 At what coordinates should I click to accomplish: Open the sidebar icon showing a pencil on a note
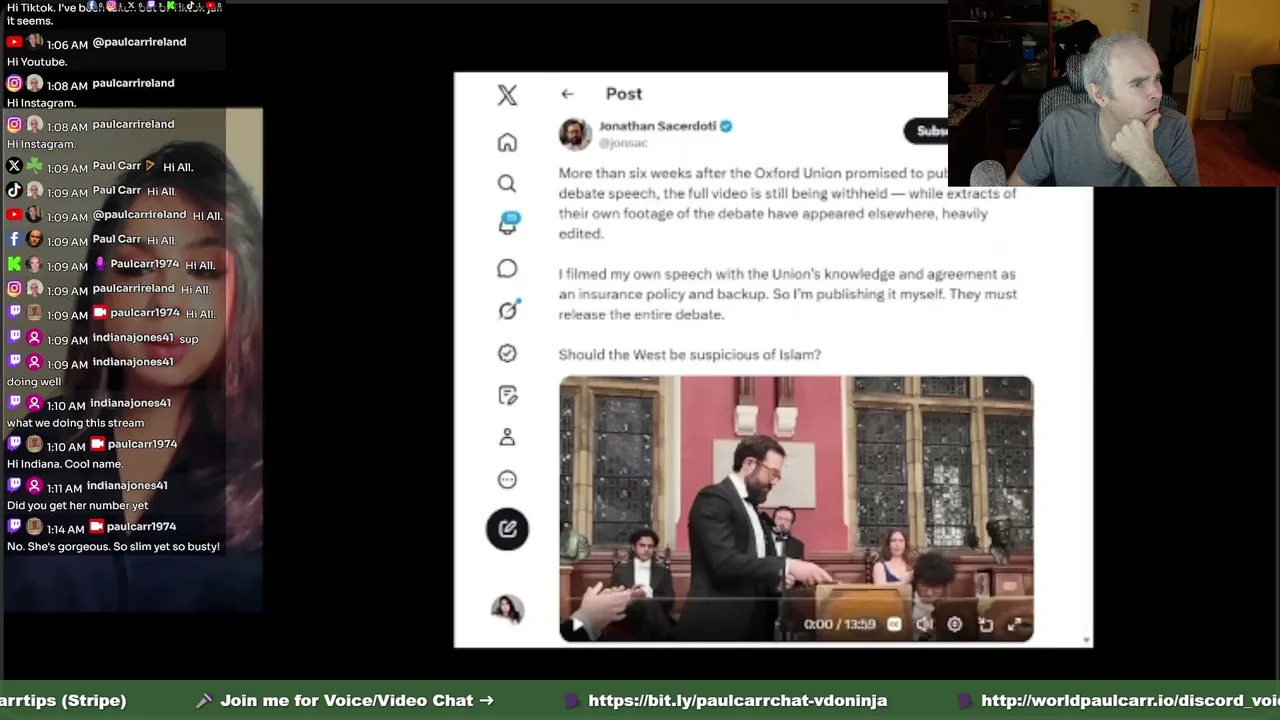(507, 395)
